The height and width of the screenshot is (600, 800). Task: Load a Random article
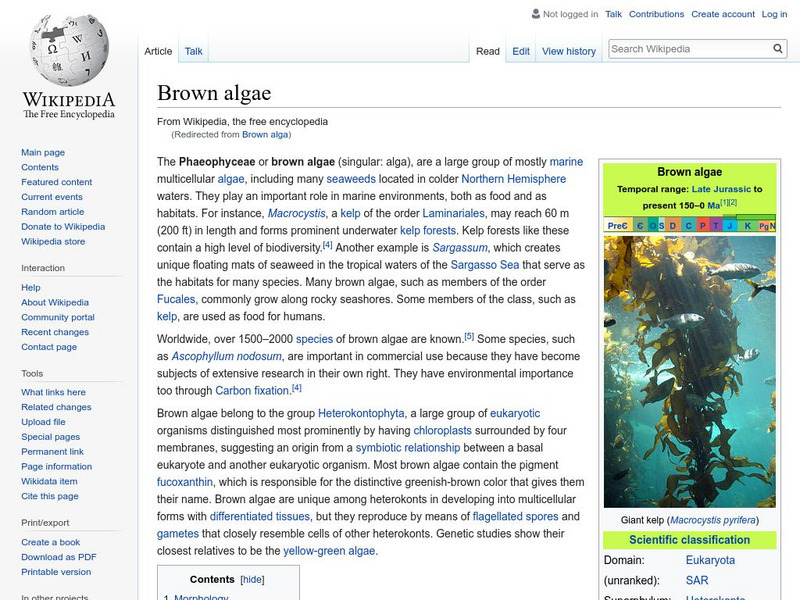click(53, 212)
